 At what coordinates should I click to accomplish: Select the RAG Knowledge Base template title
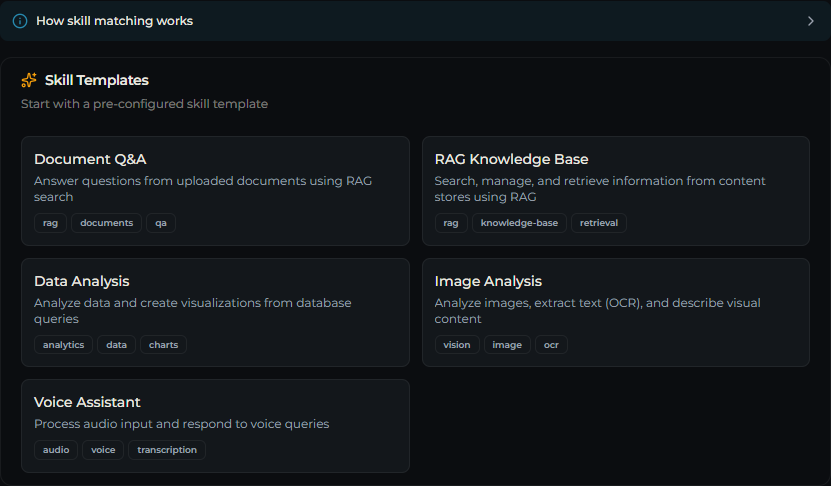tap(511, 159)
